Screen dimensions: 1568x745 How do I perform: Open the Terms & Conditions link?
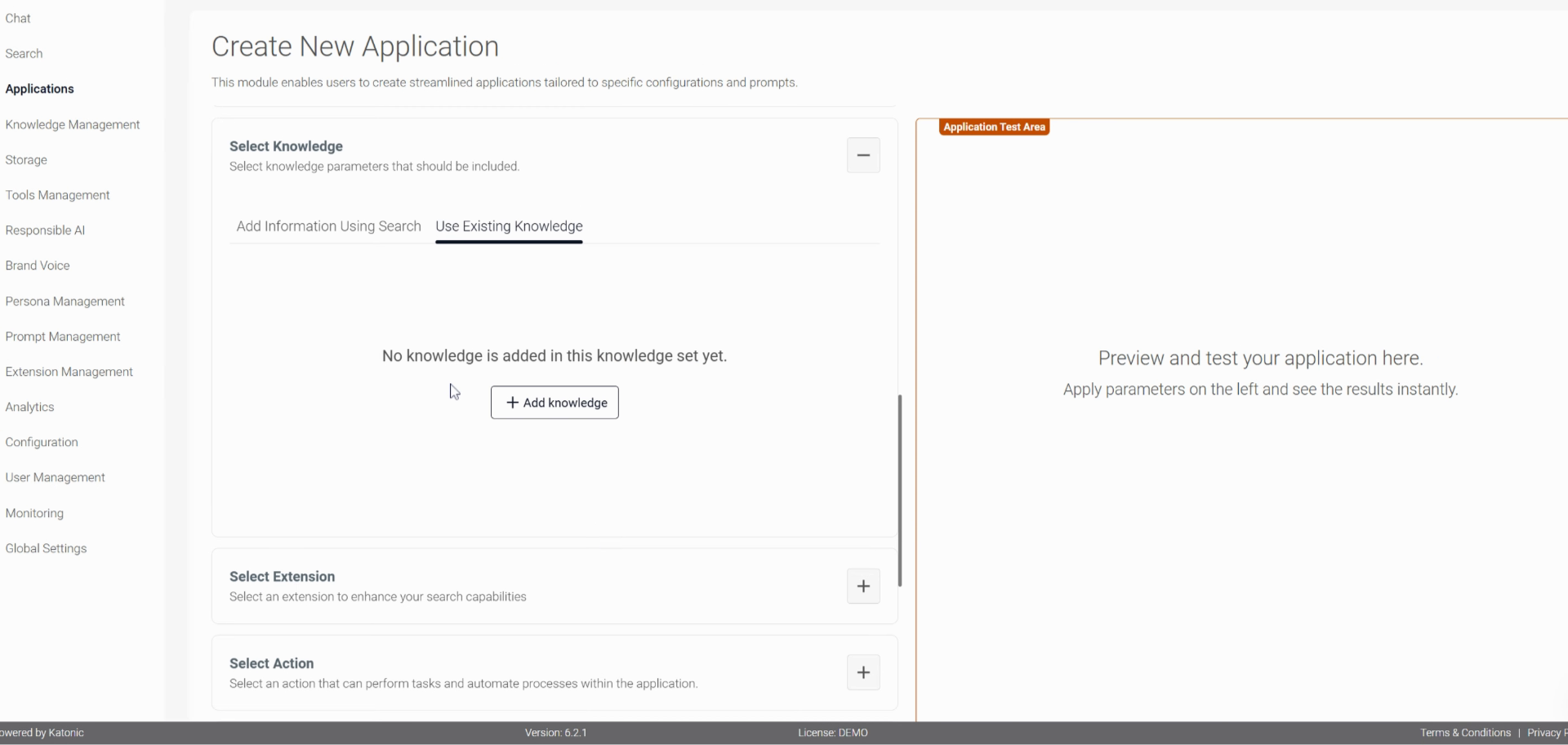(1464, 732)
